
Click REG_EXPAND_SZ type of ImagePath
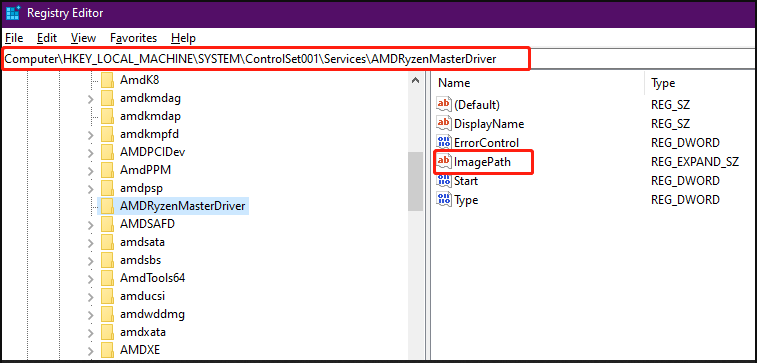click(x=695, y=162)
